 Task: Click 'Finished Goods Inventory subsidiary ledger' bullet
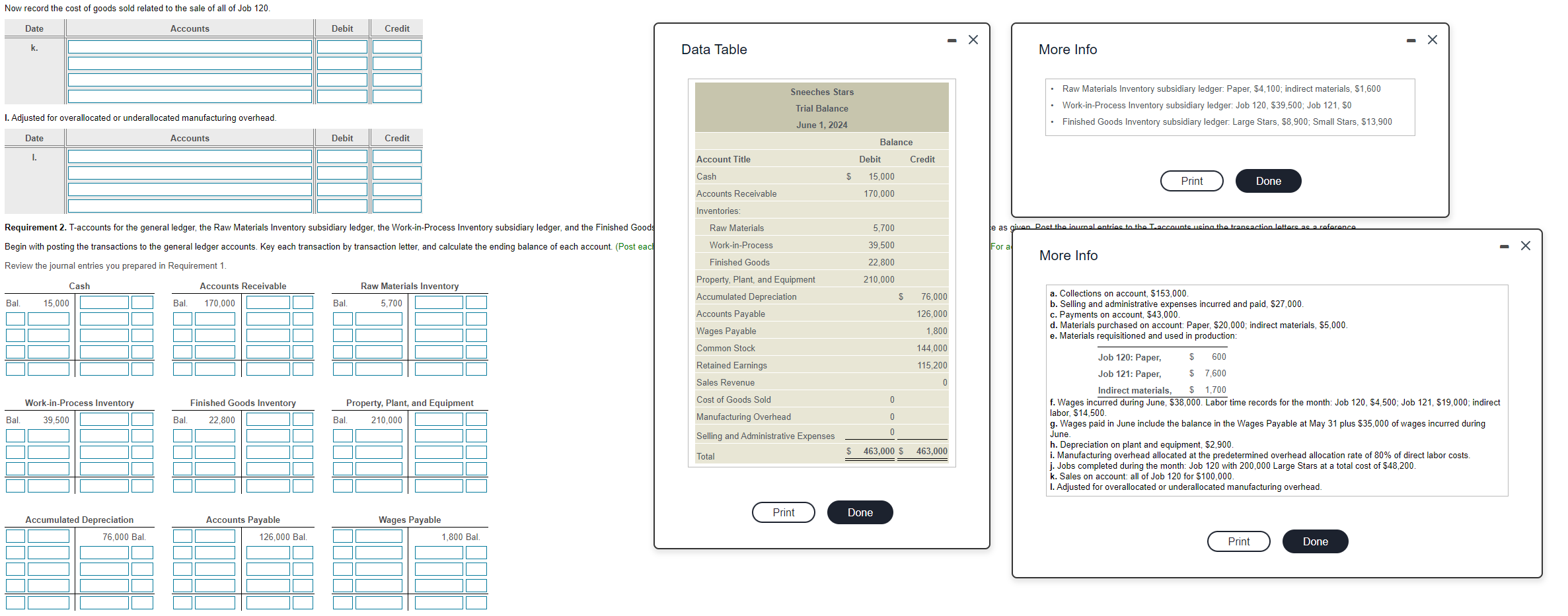[1227, 121]
